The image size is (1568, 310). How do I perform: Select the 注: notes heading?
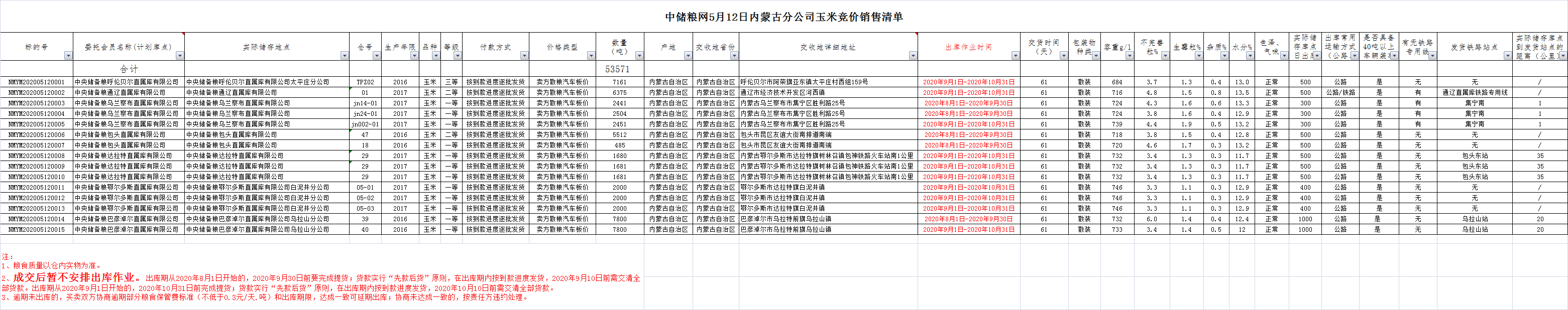click(x=8, y=256)
